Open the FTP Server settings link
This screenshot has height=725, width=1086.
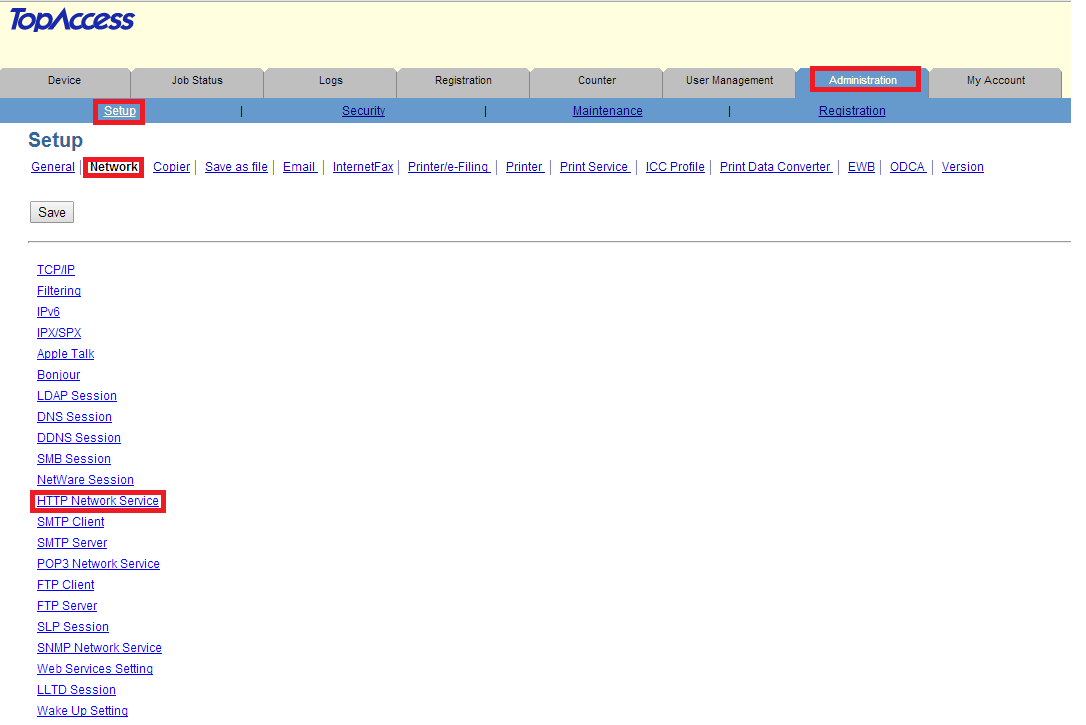pyautogui.click(x=66, y=605)
